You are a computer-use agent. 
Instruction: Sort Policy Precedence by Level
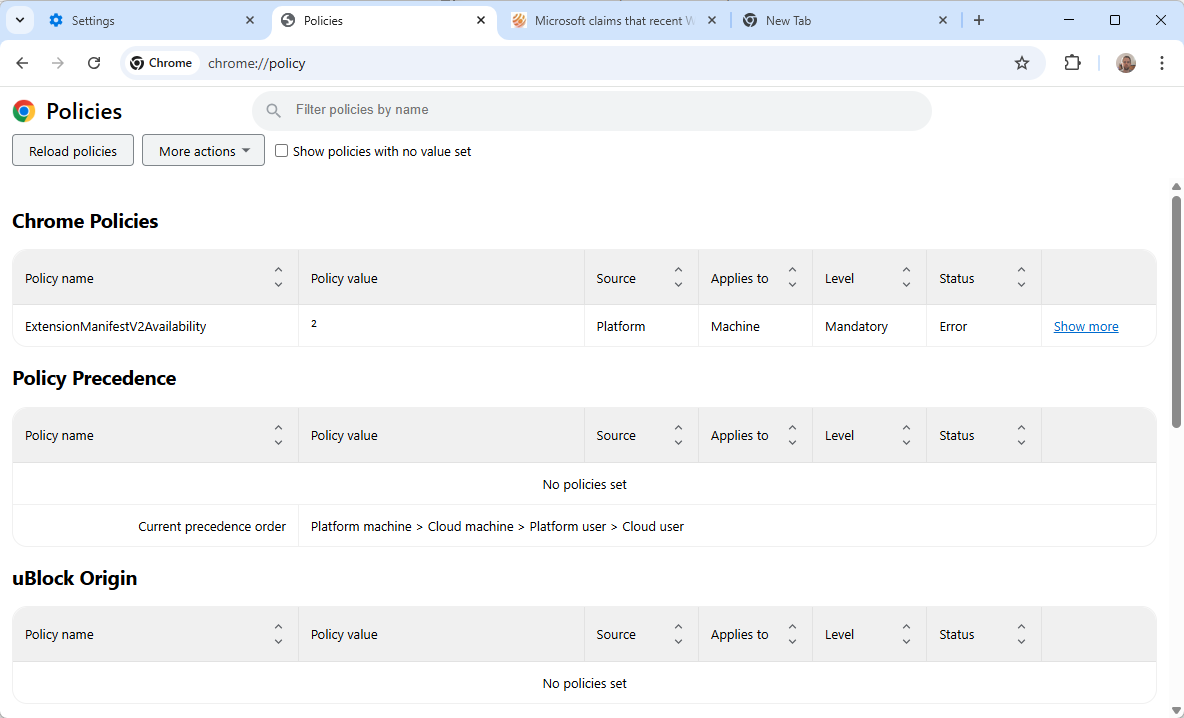pyautogui.click(x=906, y=435)
